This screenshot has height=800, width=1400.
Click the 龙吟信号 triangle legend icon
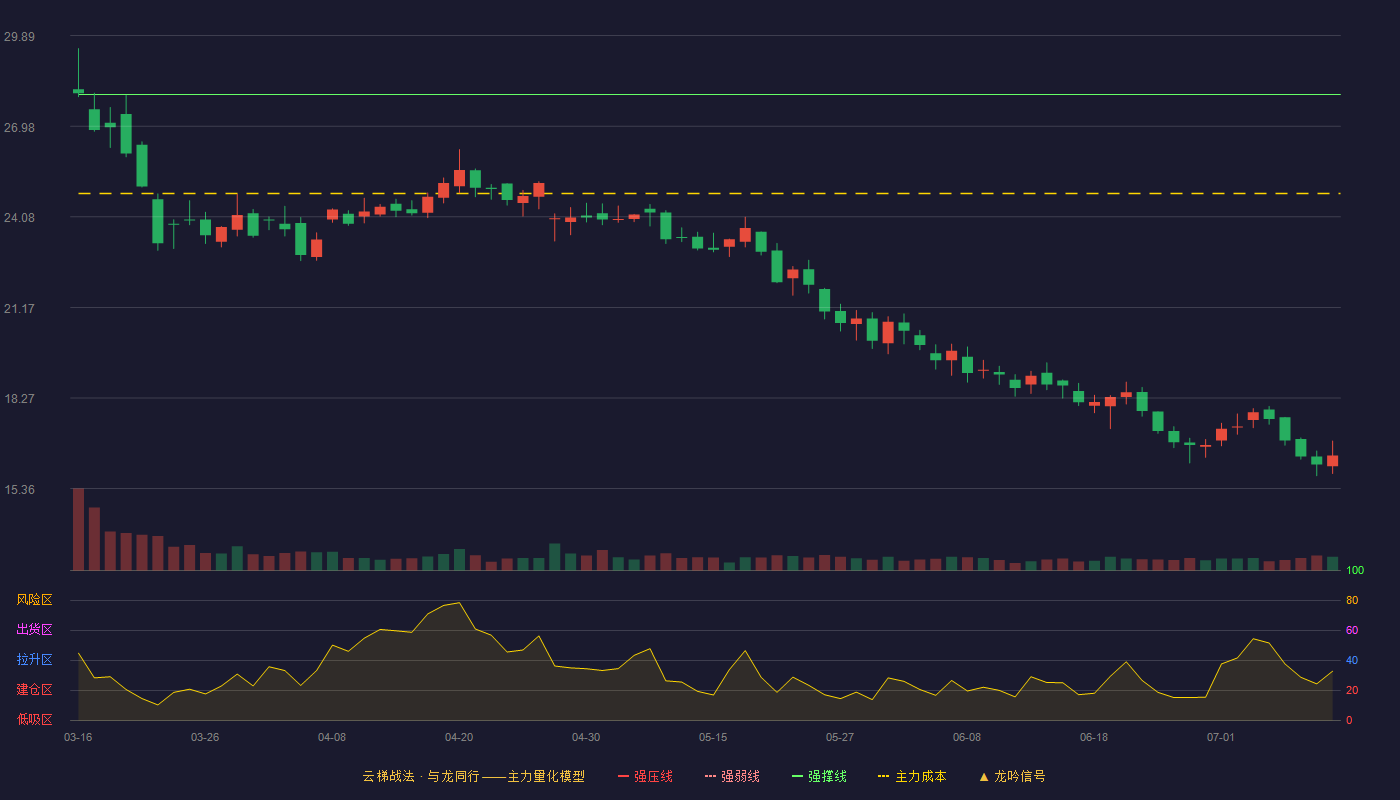(984, 776)
